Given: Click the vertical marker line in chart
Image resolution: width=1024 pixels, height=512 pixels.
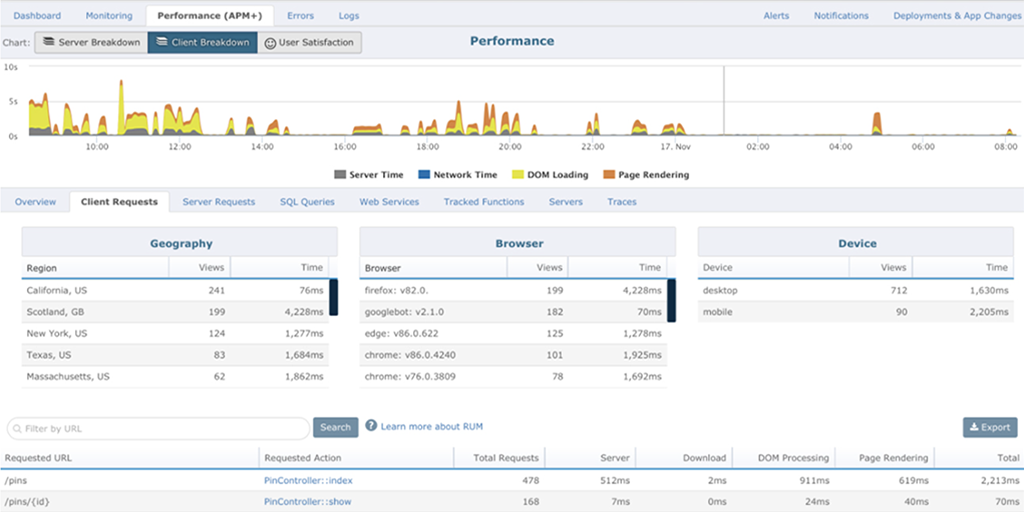Looking at the screenshot, I should click(724, 101).
